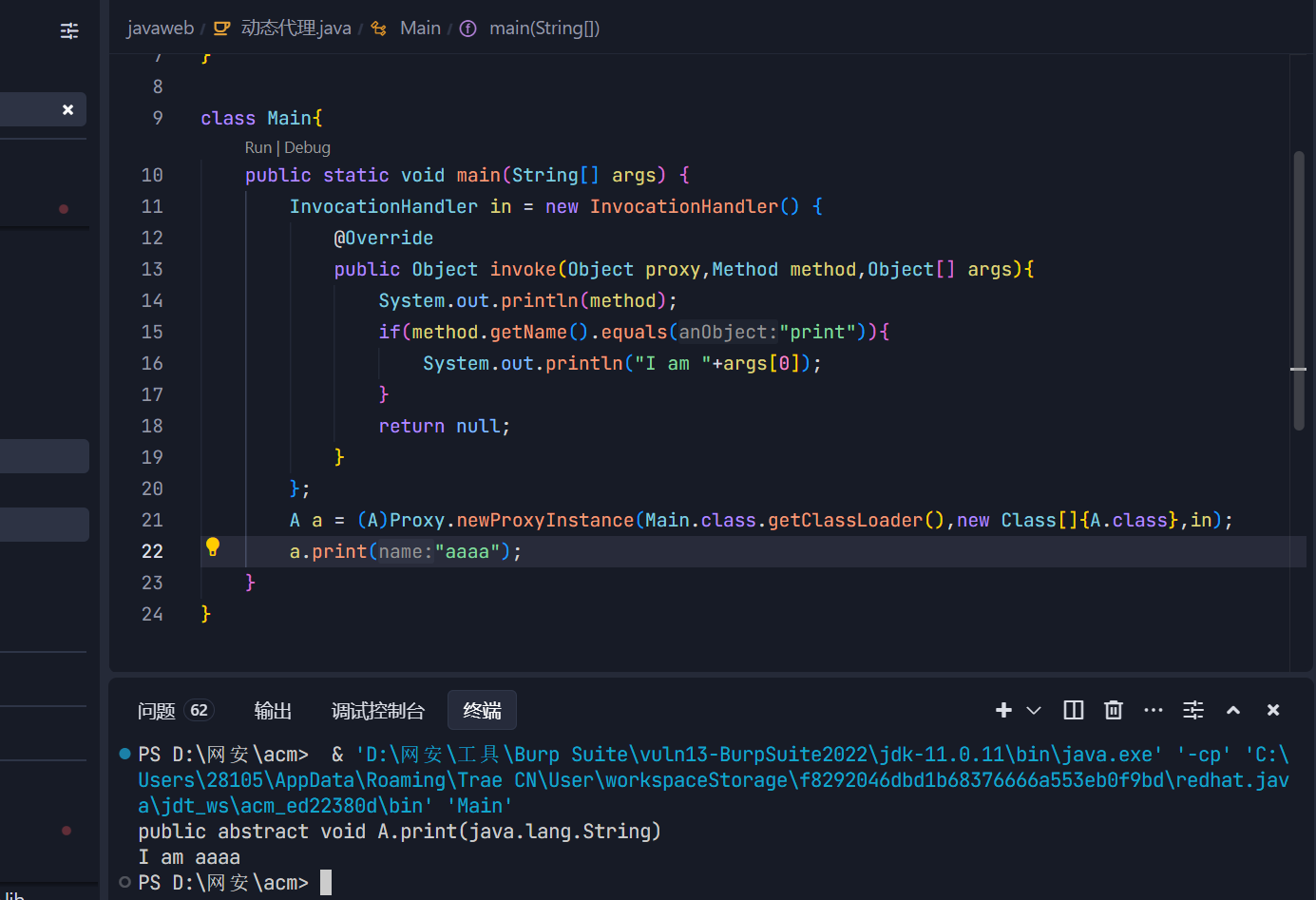Screen dimensions: 1316x900
Task: Open the main(String[]) method breadcrumb
Action: pyautogui.click(x=544, y=28)
